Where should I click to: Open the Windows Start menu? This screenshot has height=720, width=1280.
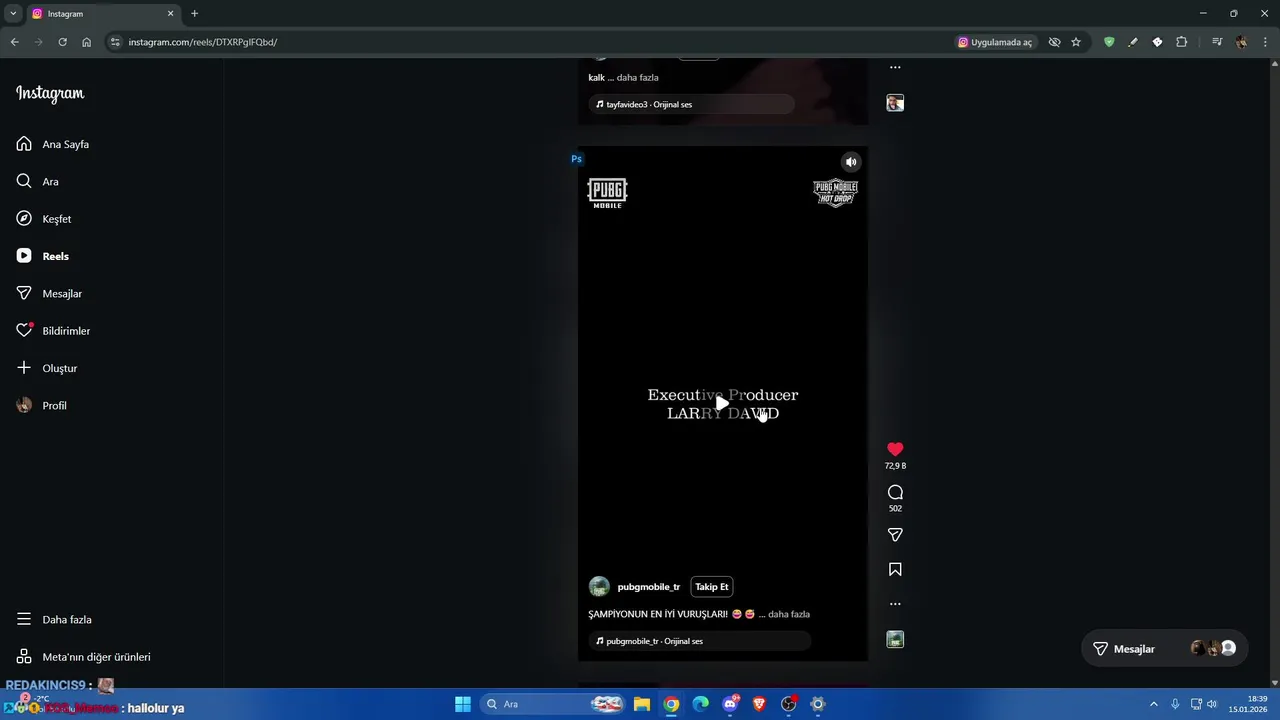[x=463, y=704]
